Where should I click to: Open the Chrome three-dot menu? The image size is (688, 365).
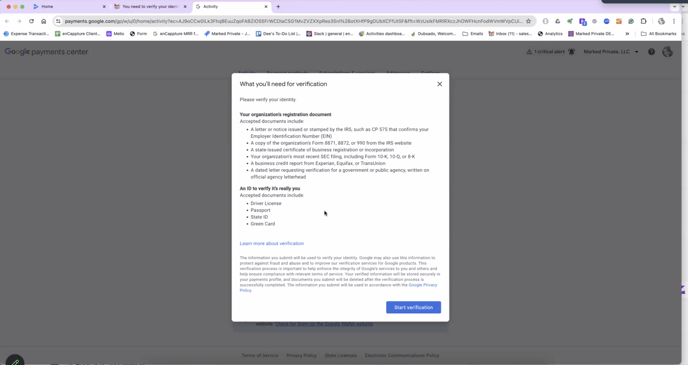(674, 21)
